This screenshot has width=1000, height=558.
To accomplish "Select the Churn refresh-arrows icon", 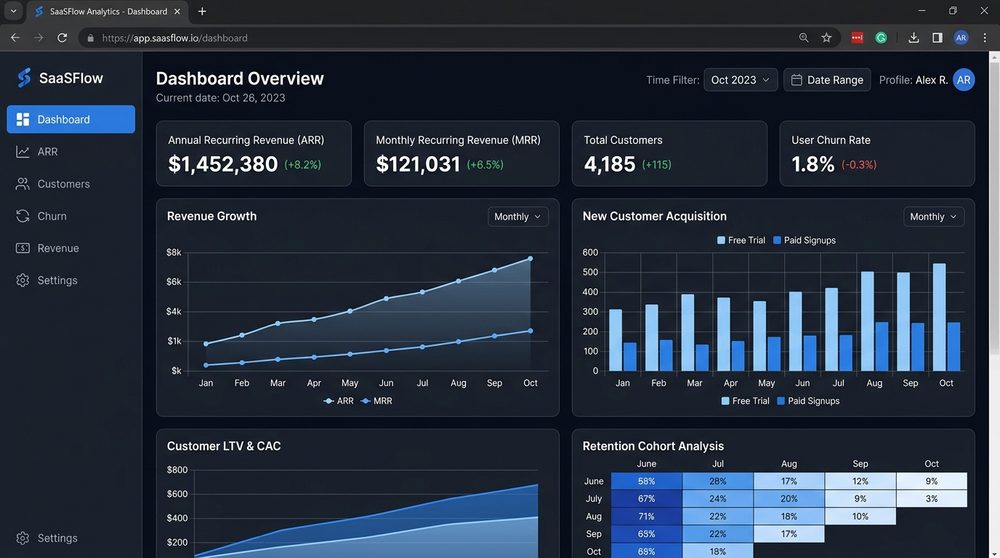I will click(x=23, y=216).
